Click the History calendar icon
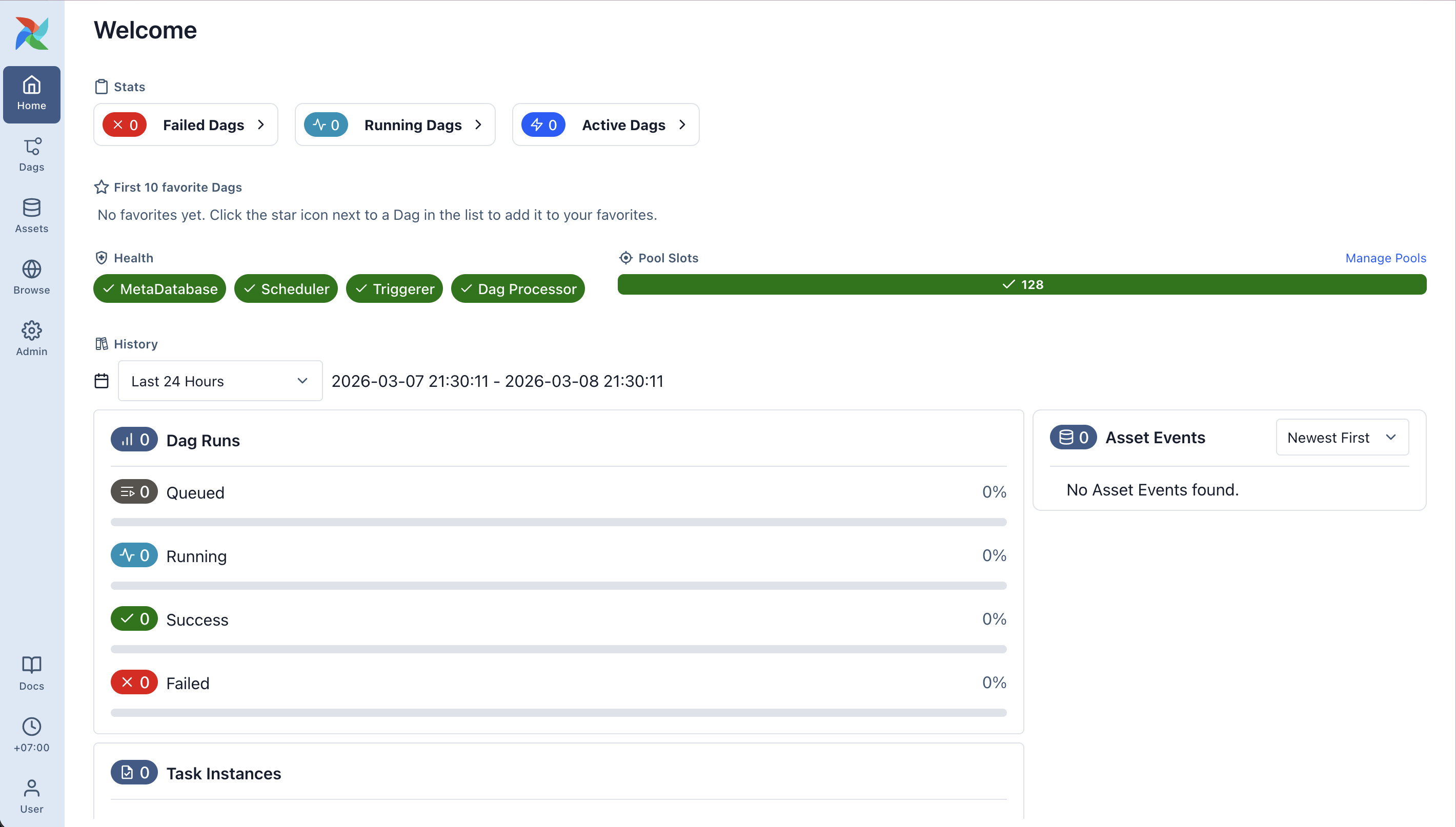The width and height of the screenshot is (1456, 827). (x=101, y=381)
